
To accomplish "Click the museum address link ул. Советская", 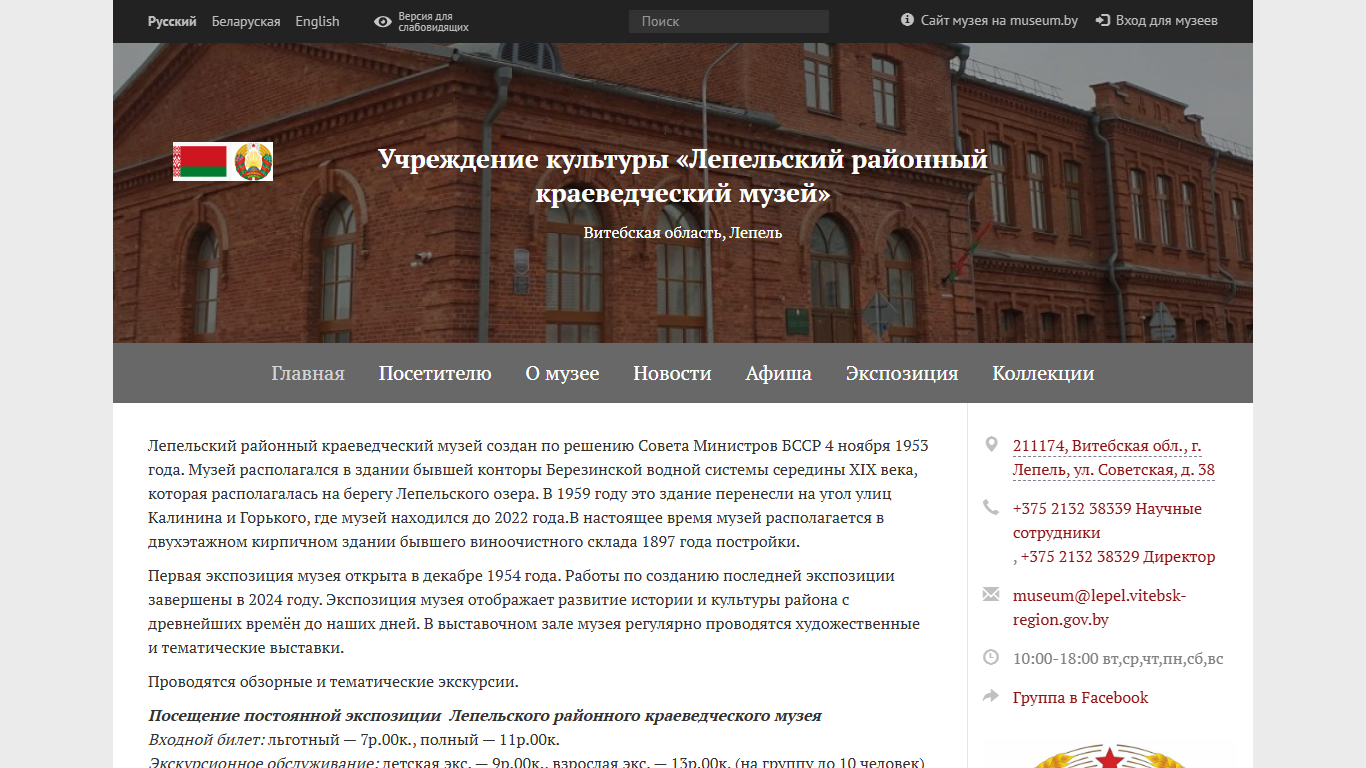I will (1114, 458).
